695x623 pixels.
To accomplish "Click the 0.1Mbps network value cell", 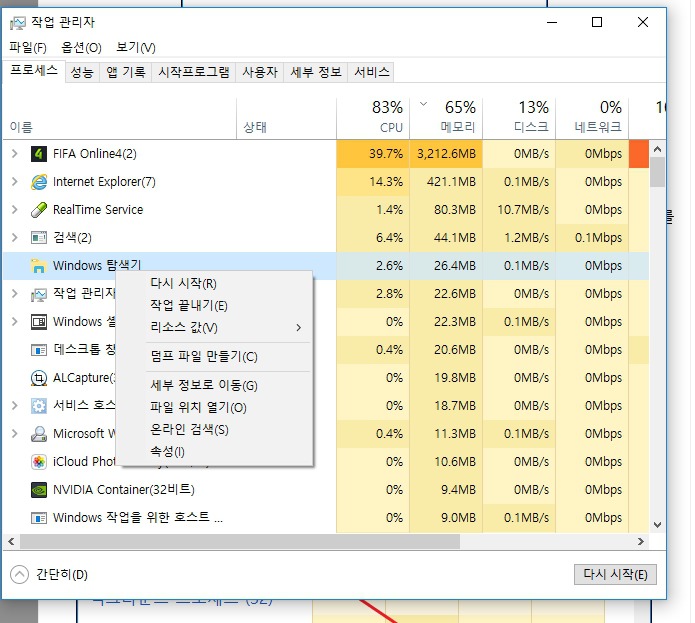I will click(x=592, y=238).
